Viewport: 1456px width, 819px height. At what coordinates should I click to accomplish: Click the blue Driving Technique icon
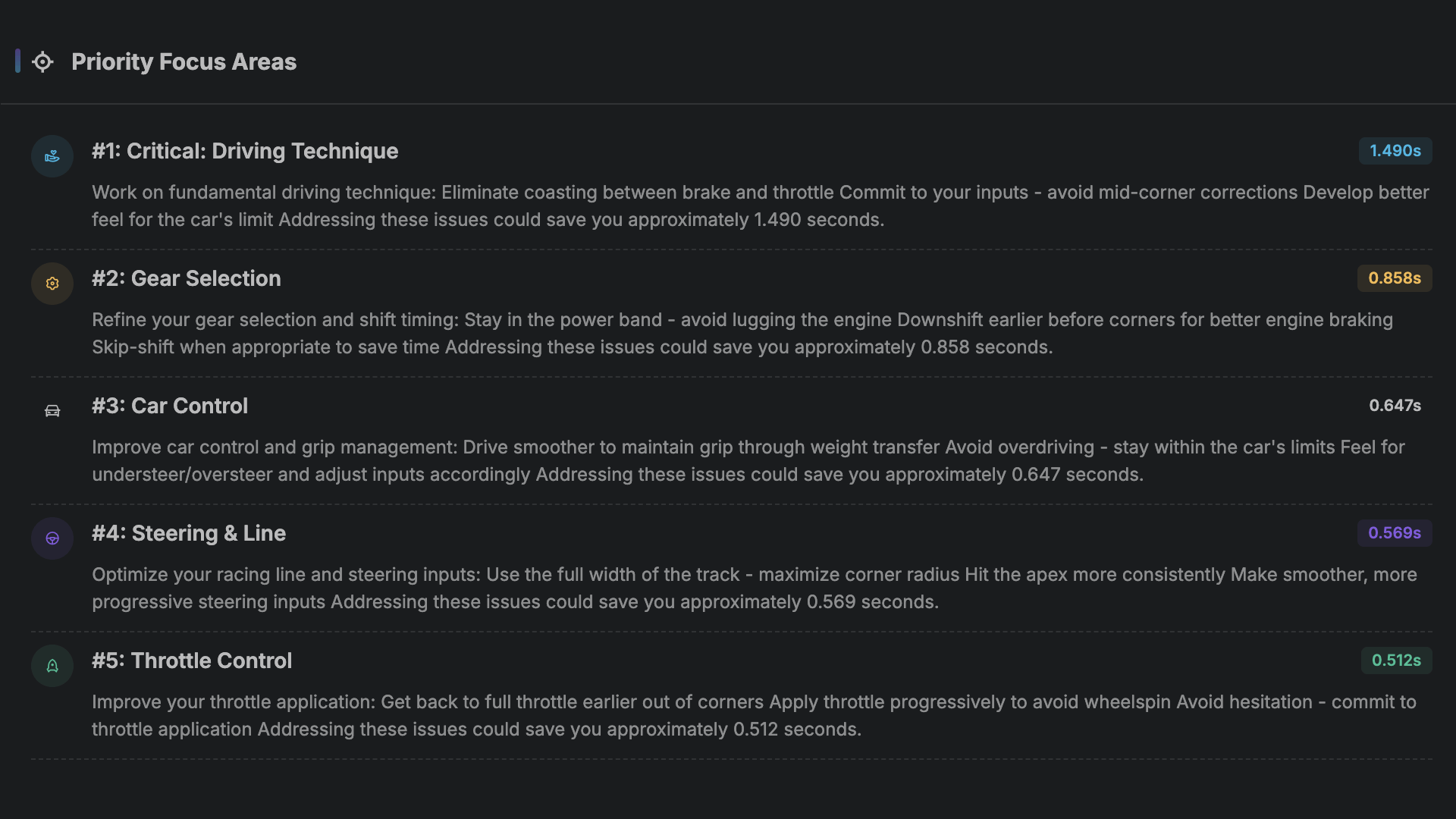tap(52, 156)
